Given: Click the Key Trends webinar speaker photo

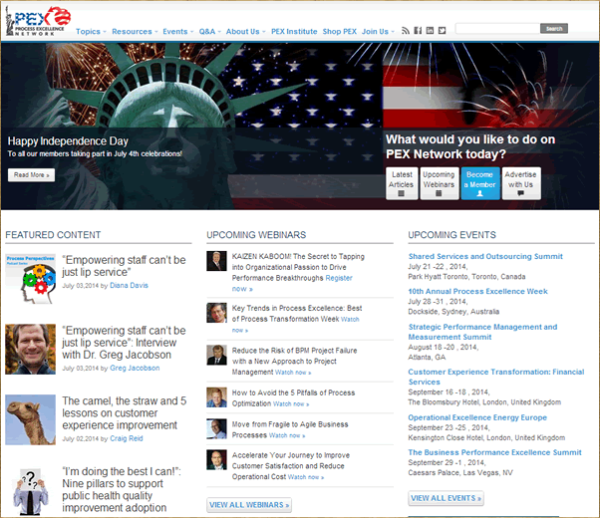Looking at the screenshot, I should (x=217, y=313).
